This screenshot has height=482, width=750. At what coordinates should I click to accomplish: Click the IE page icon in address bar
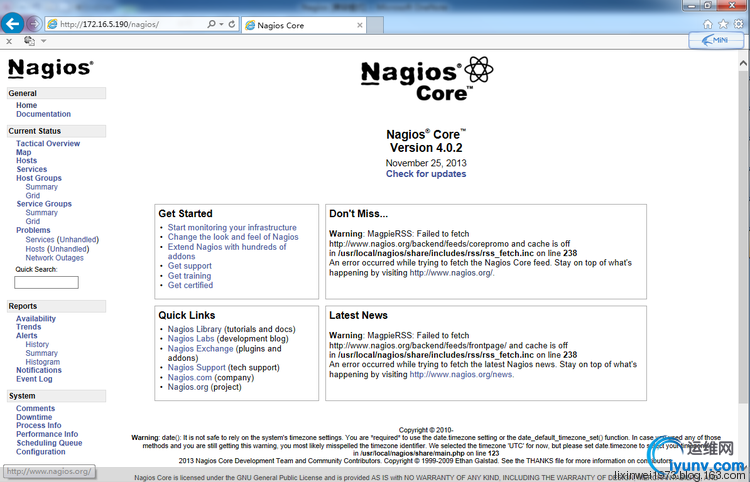pyautogui.click(x=53, y=24)
